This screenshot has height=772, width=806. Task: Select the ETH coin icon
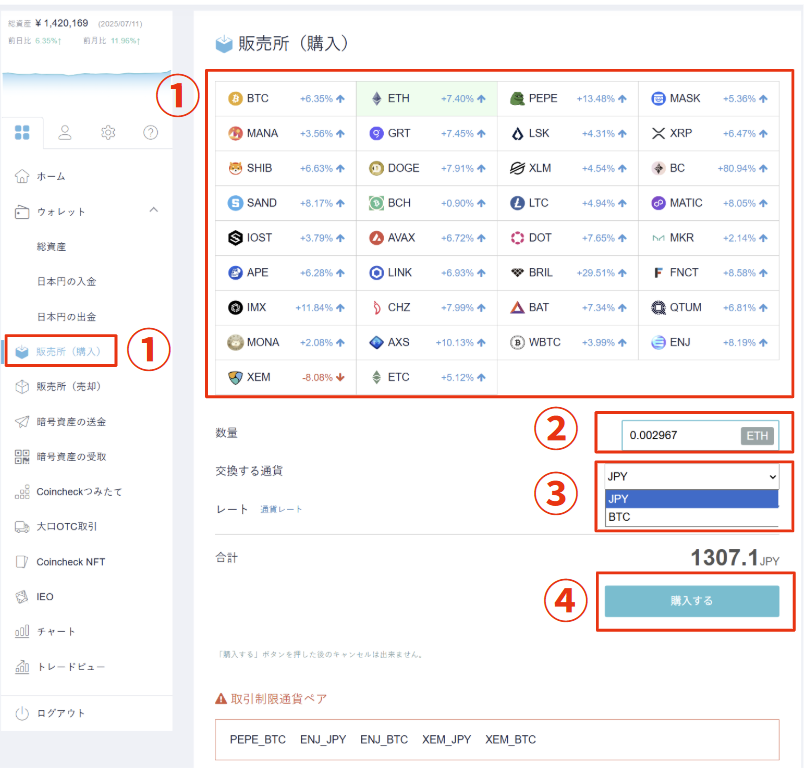click(x=377, y=99)
